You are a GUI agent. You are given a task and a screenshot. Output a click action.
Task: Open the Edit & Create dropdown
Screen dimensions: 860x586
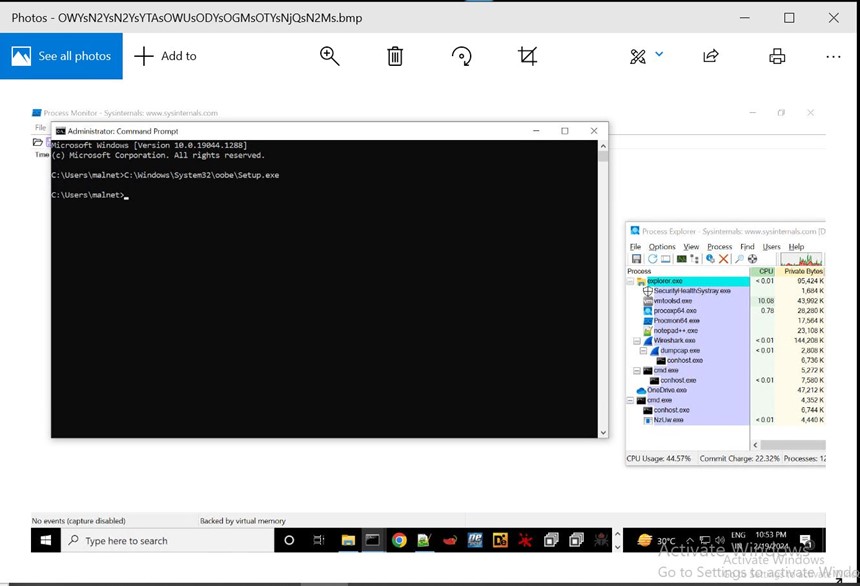[x=646, y=56]
